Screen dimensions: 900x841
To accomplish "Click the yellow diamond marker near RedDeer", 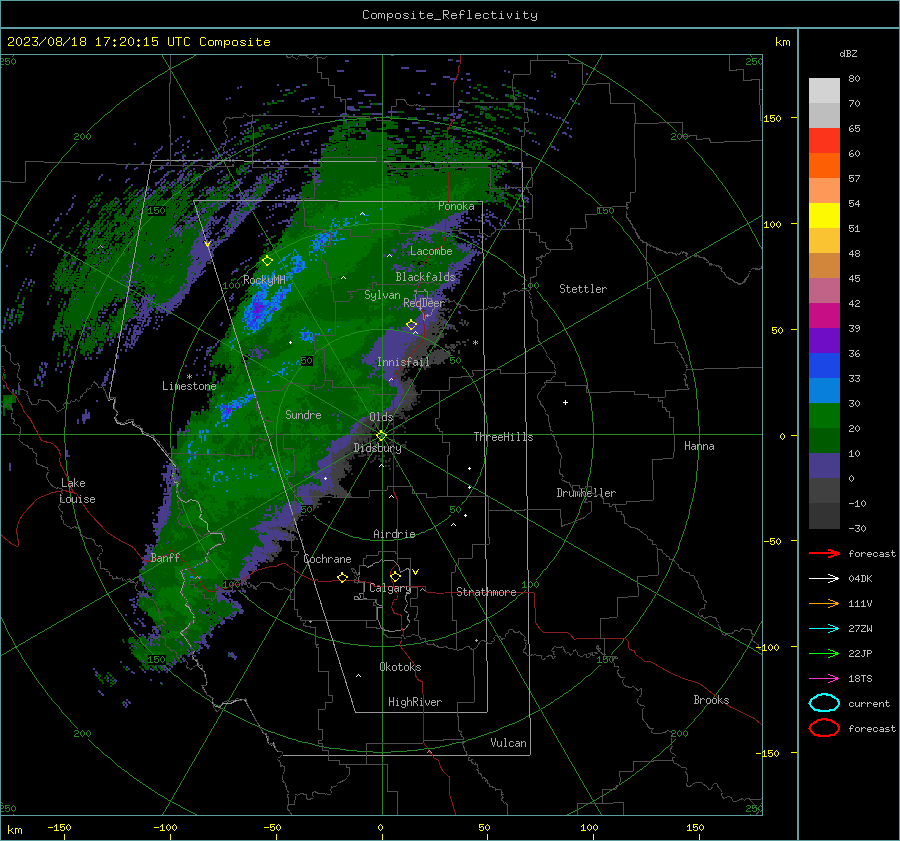I will pos(411,325).
